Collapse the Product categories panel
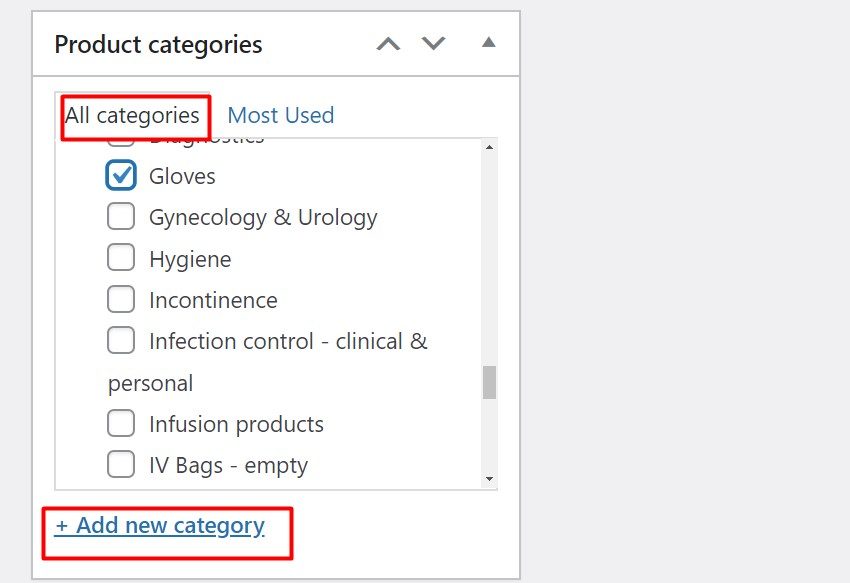 coord(488,43)
